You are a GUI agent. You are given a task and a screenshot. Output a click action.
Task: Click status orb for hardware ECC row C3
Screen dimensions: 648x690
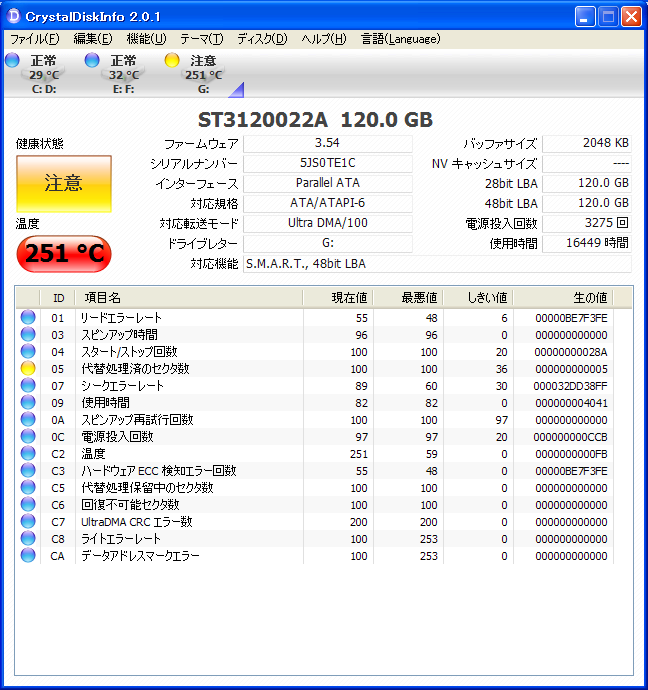coord(28,470)
